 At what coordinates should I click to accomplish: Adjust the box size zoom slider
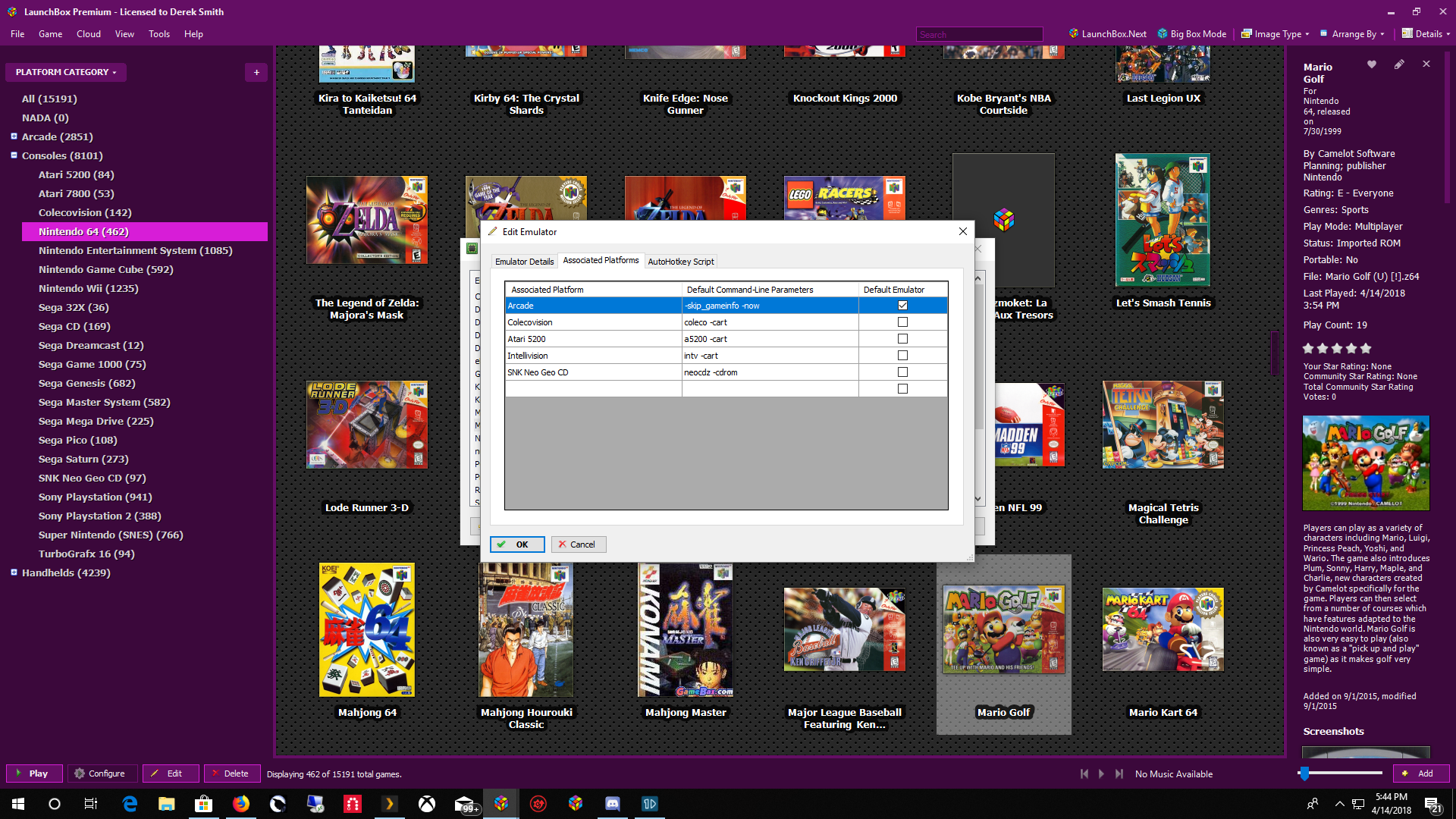click(x=1304, y=773)
